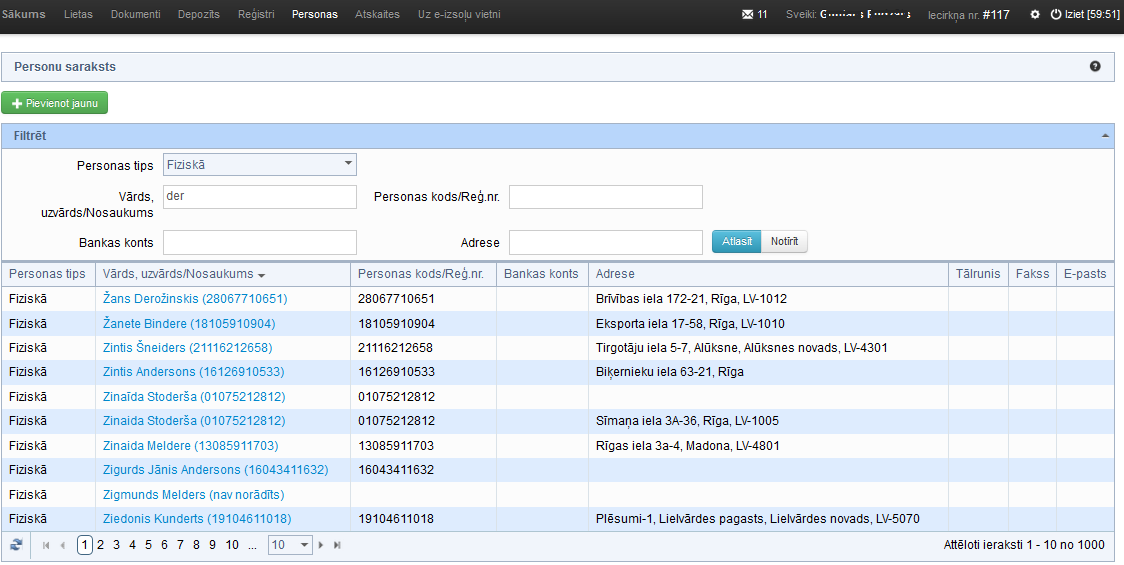
Task: Go to page 9 in pager
Action: (x=212, y=545)
